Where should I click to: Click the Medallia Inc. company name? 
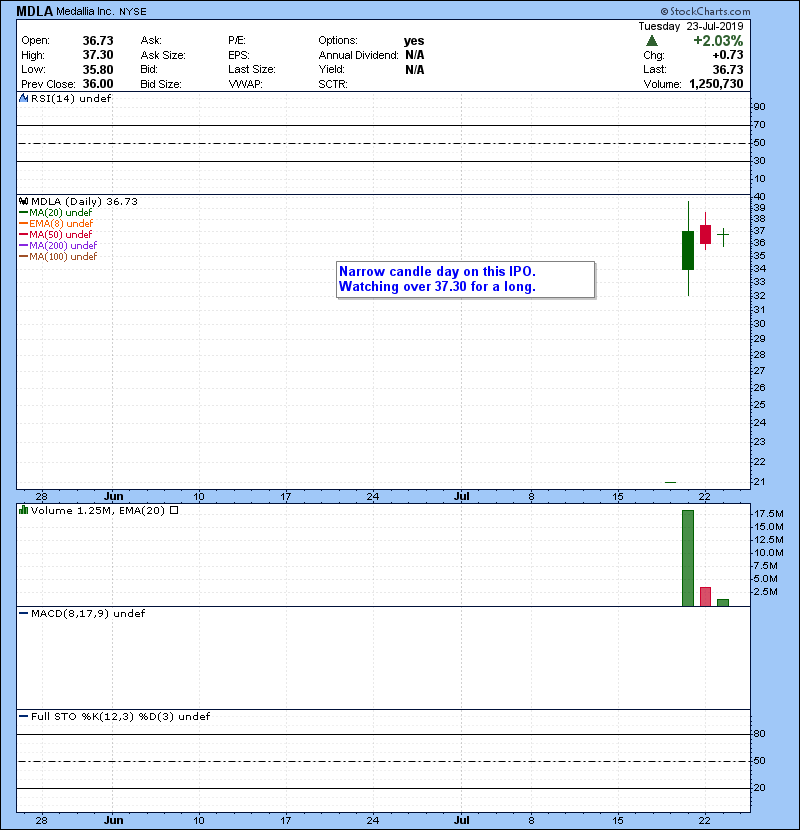tap(86, 11)
